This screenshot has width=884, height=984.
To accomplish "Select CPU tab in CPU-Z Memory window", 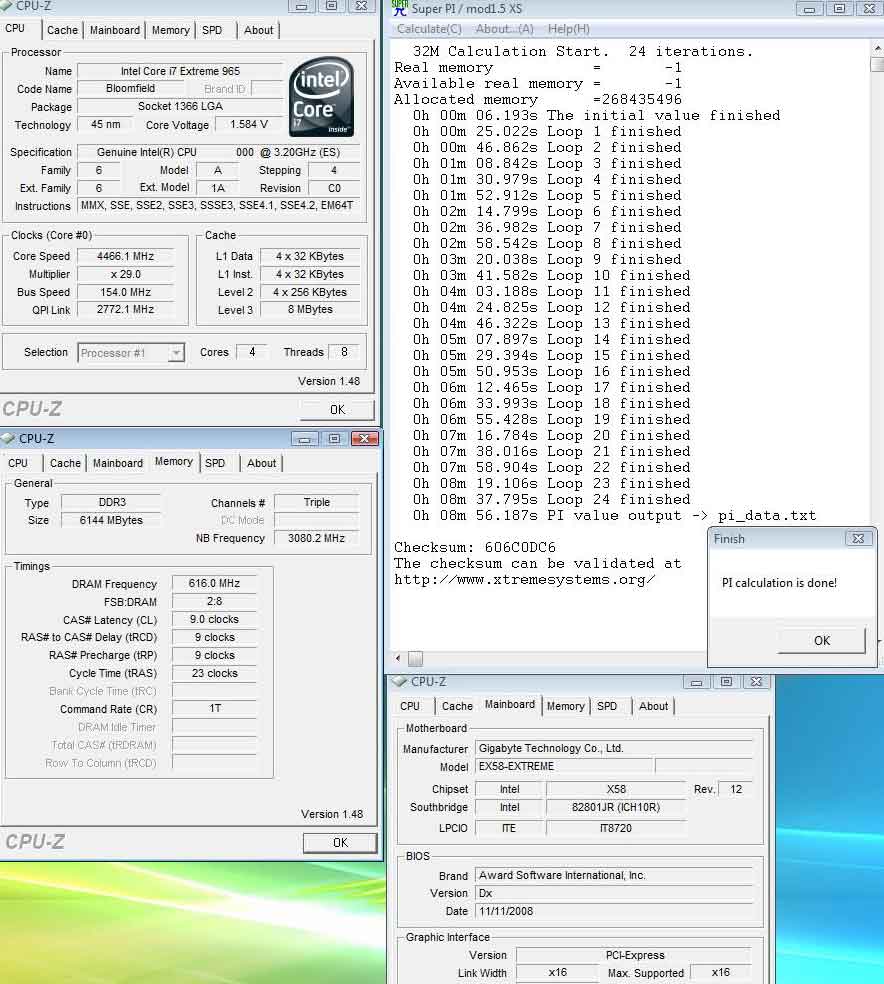I will [18, 463].
